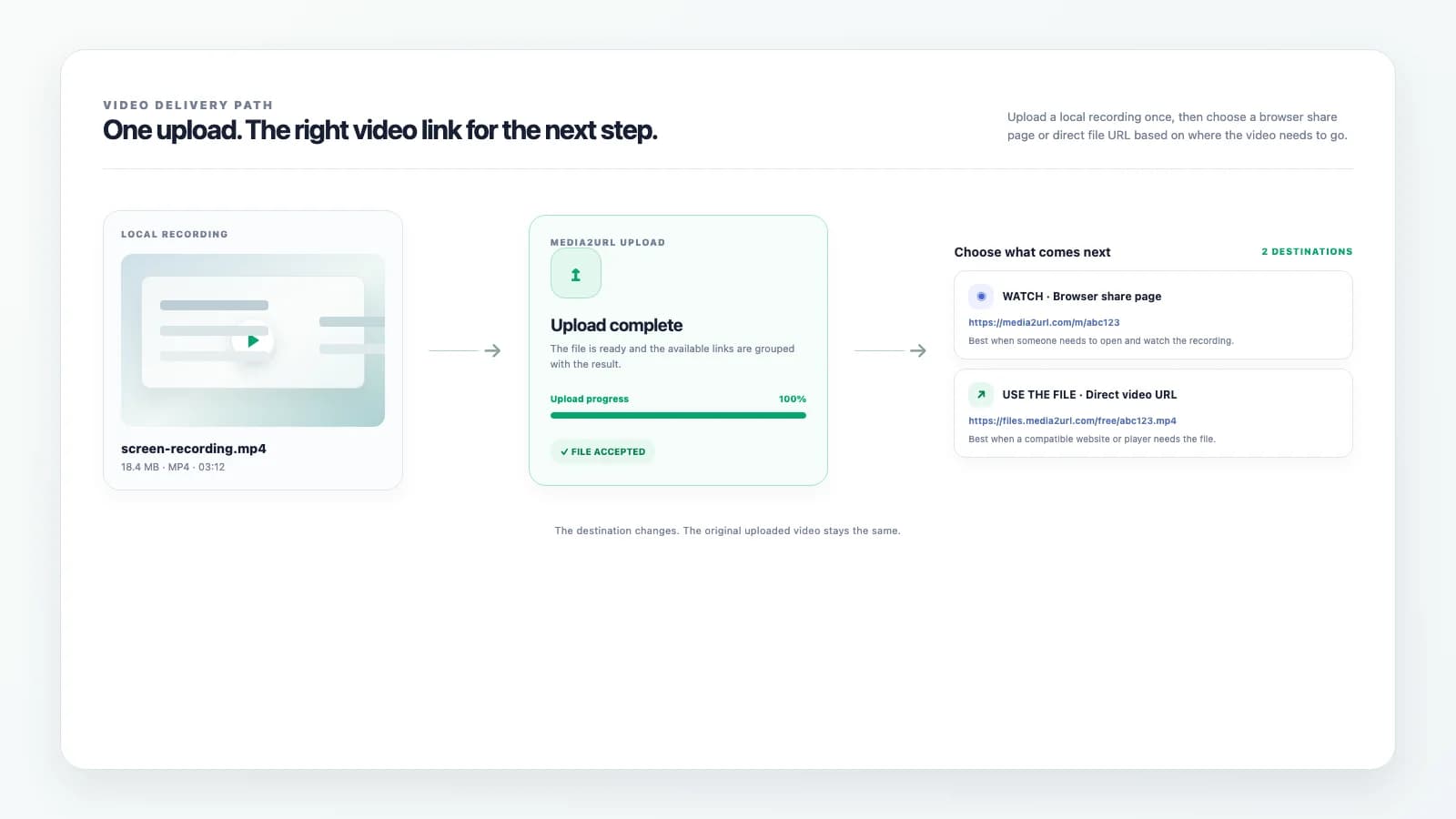Click the Best when a compatible website description
This screenshot has width=1456, height=819.
(1092, 439)
